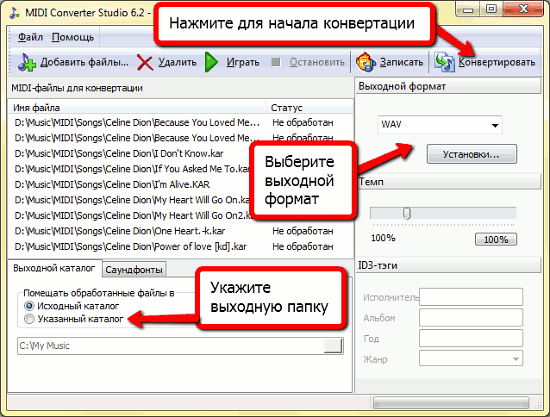
Task: Select the Исходный каталог radio button
Action: click(x=29, y=306)
